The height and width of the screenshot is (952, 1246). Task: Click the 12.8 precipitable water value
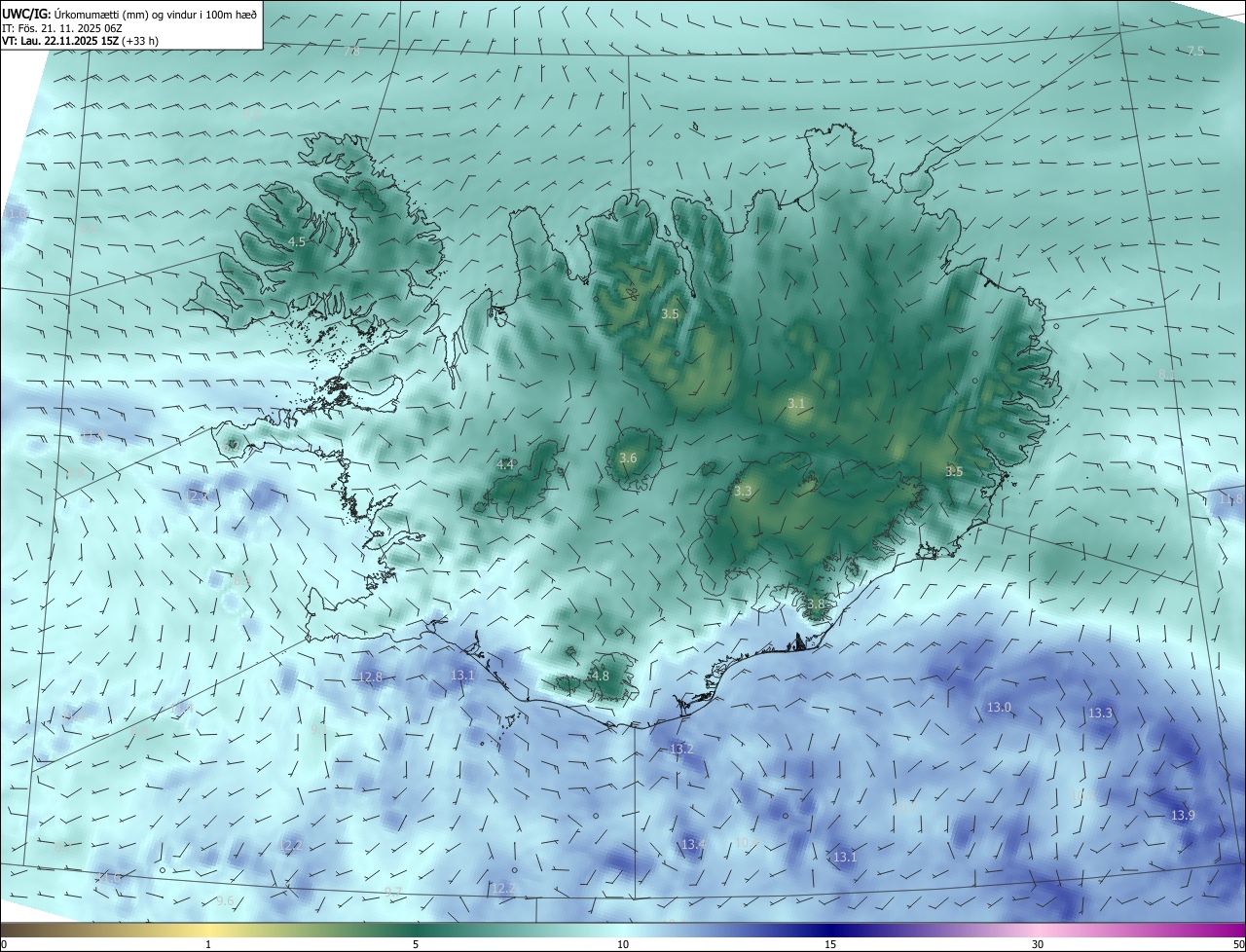point(371,677)
